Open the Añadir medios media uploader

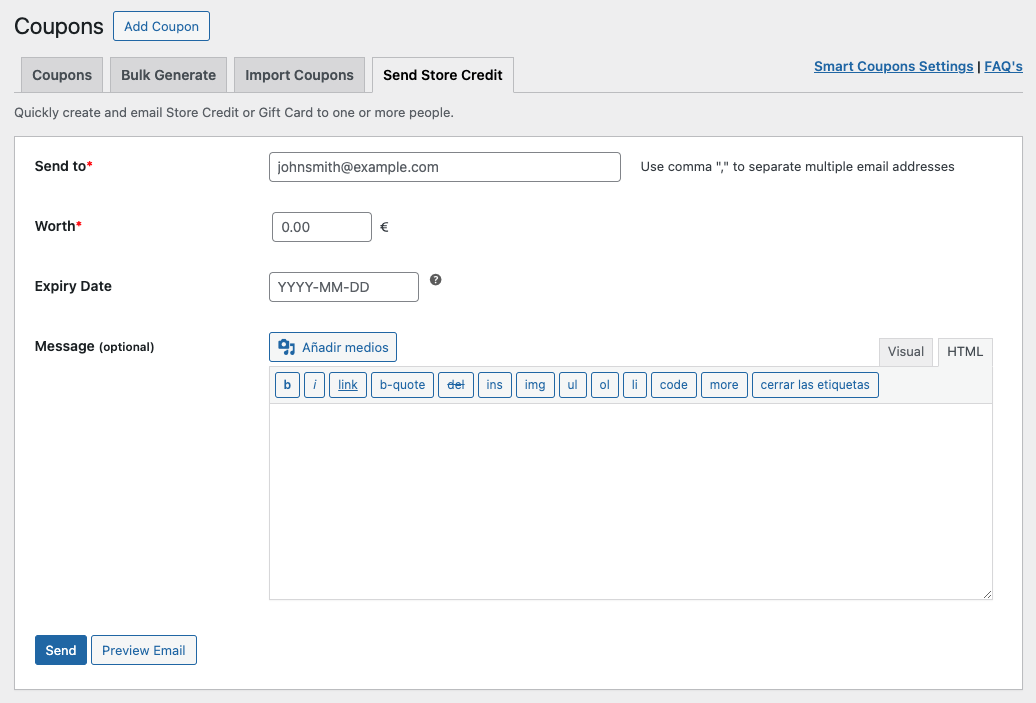[x=333, y=347]
